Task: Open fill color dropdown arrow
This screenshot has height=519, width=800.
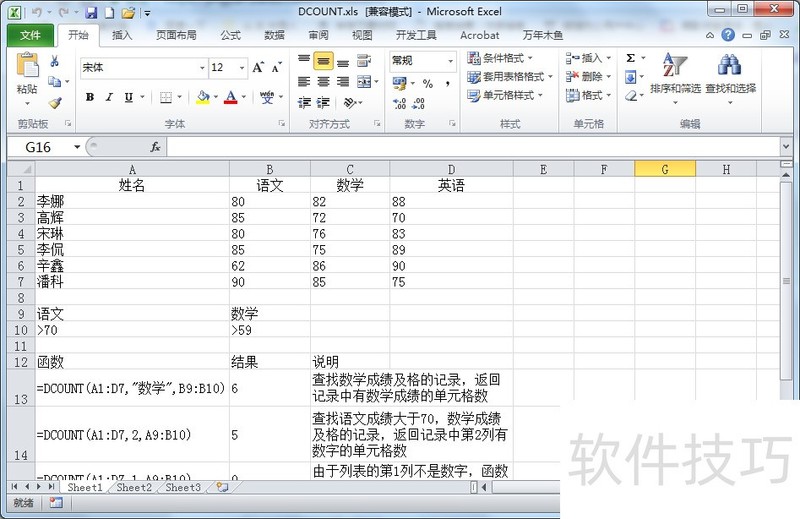Action: (x=216, y=97)
